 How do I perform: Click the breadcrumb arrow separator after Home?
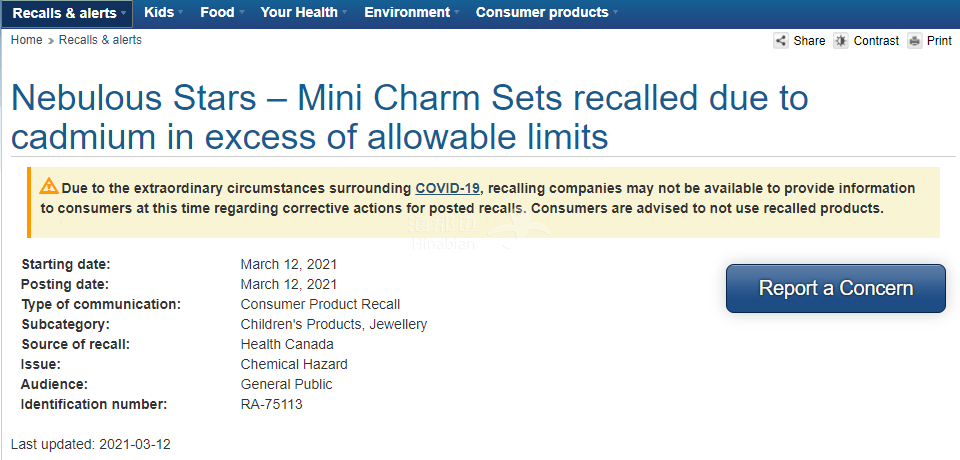point(51,41)
